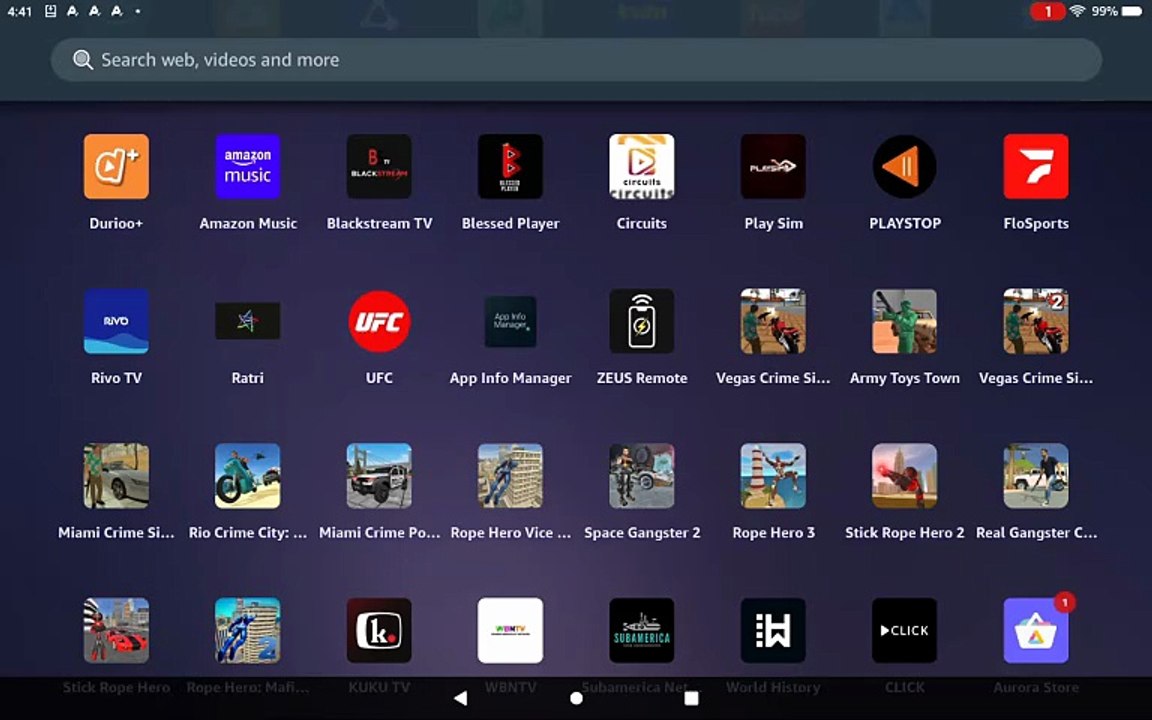Open recent apps with square button
1152x720 pixels.
click(691, 698)
